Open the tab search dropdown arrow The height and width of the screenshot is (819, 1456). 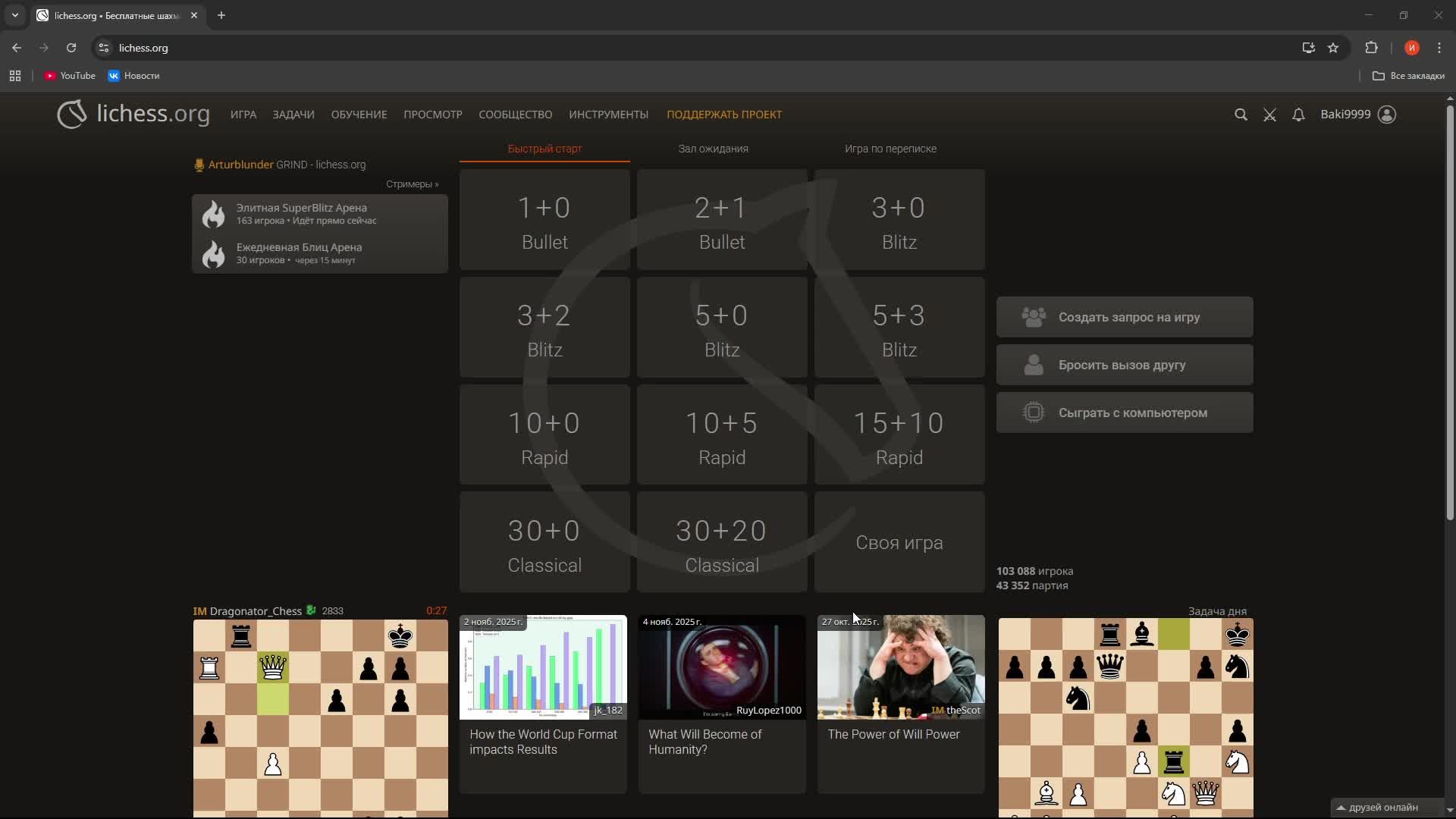click(x=15, y=15)
